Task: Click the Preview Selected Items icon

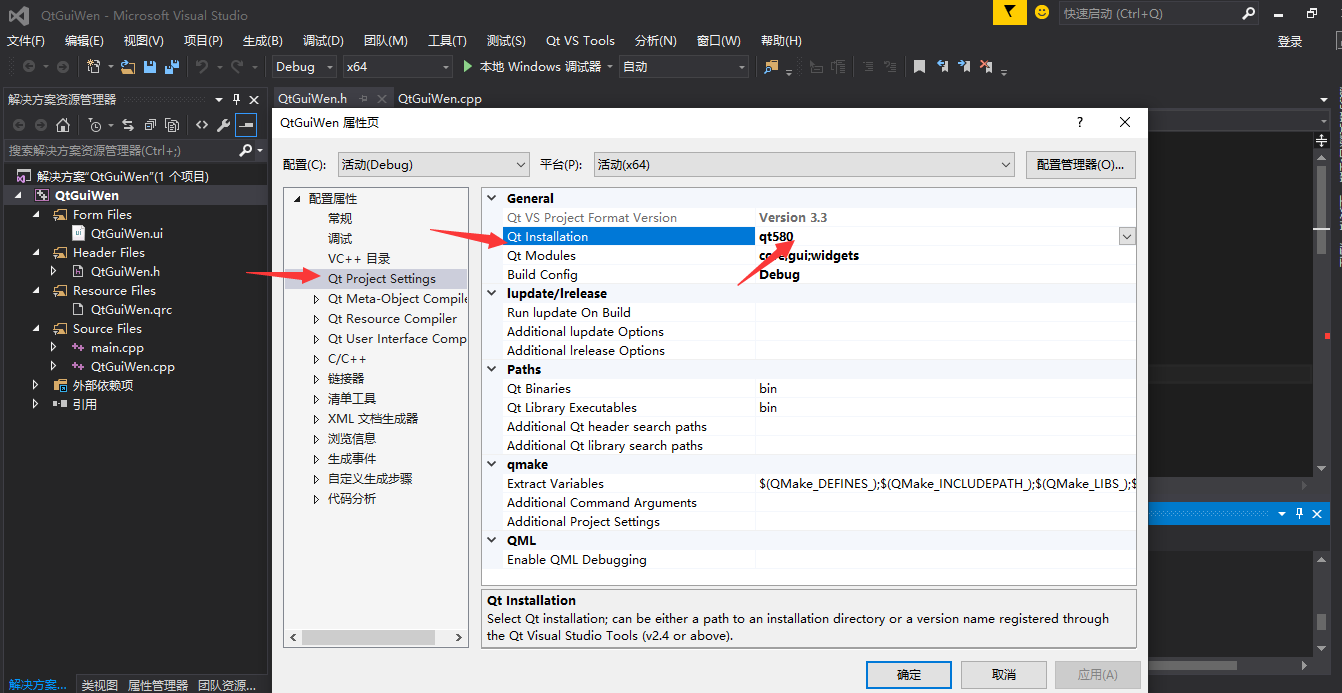Action: [x=246, y=125]
